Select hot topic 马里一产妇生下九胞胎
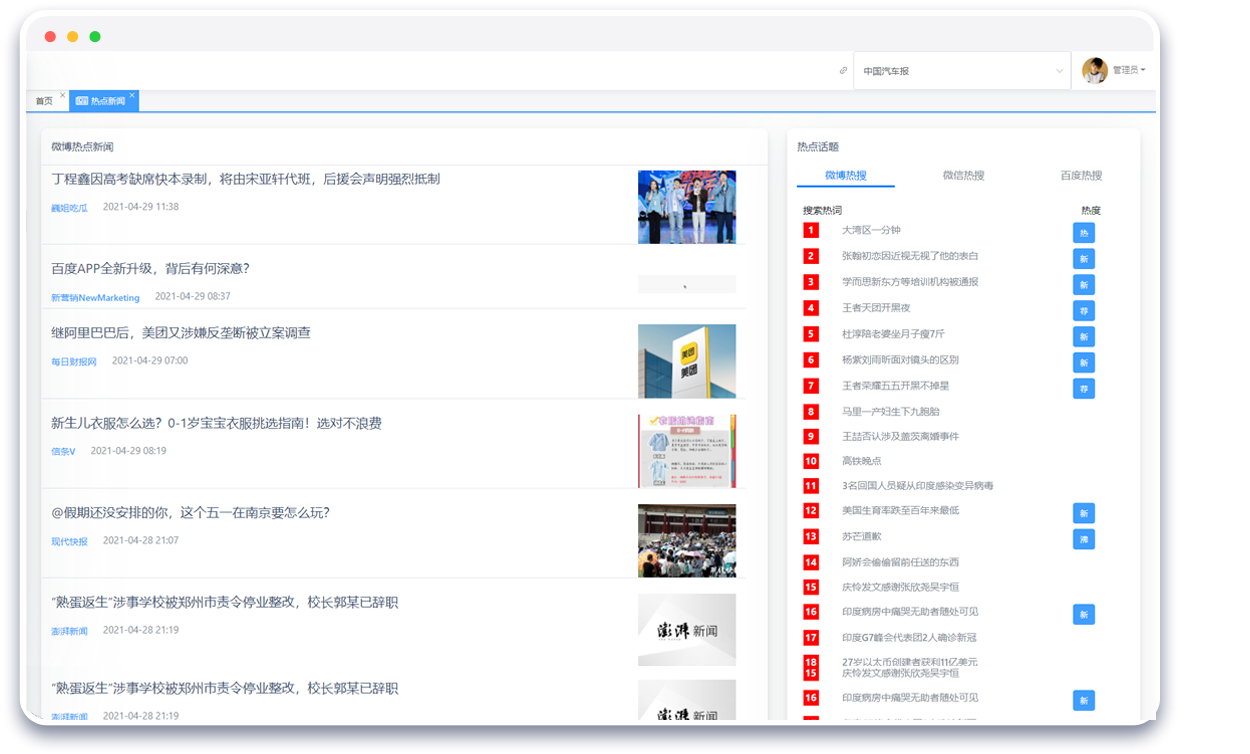Screen dimensions: 1250x754 pos(891,411)
